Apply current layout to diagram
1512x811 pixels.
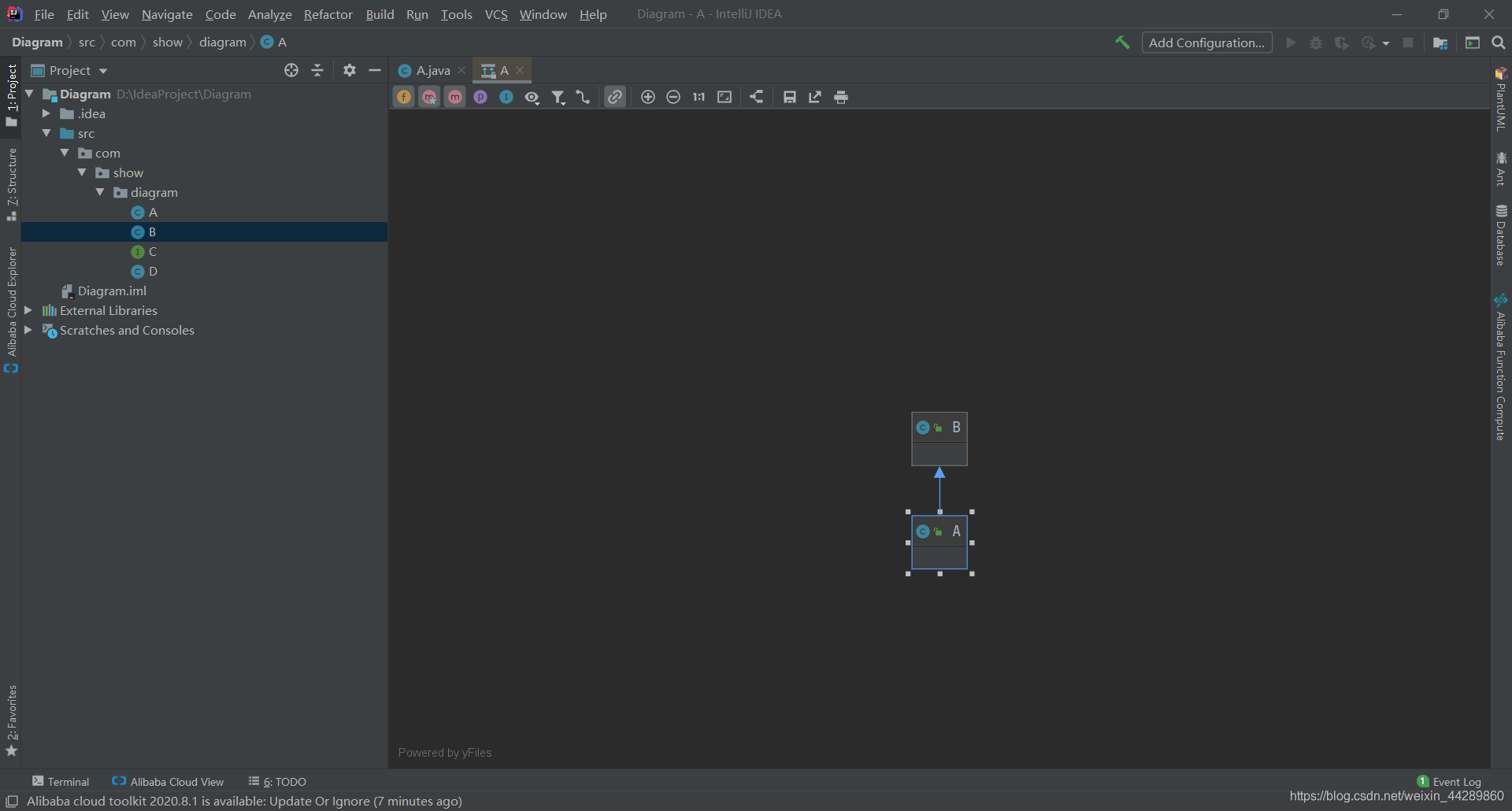click(x=757, y=97)
